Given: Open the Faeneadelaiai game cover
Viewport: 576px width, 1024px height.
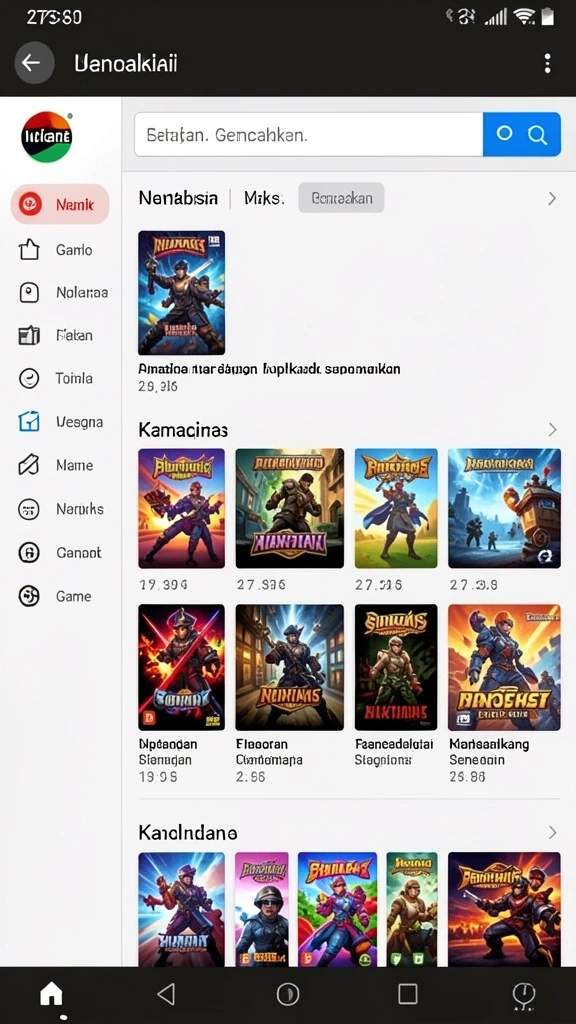Looking at the screenshot, I should (396, 667).
